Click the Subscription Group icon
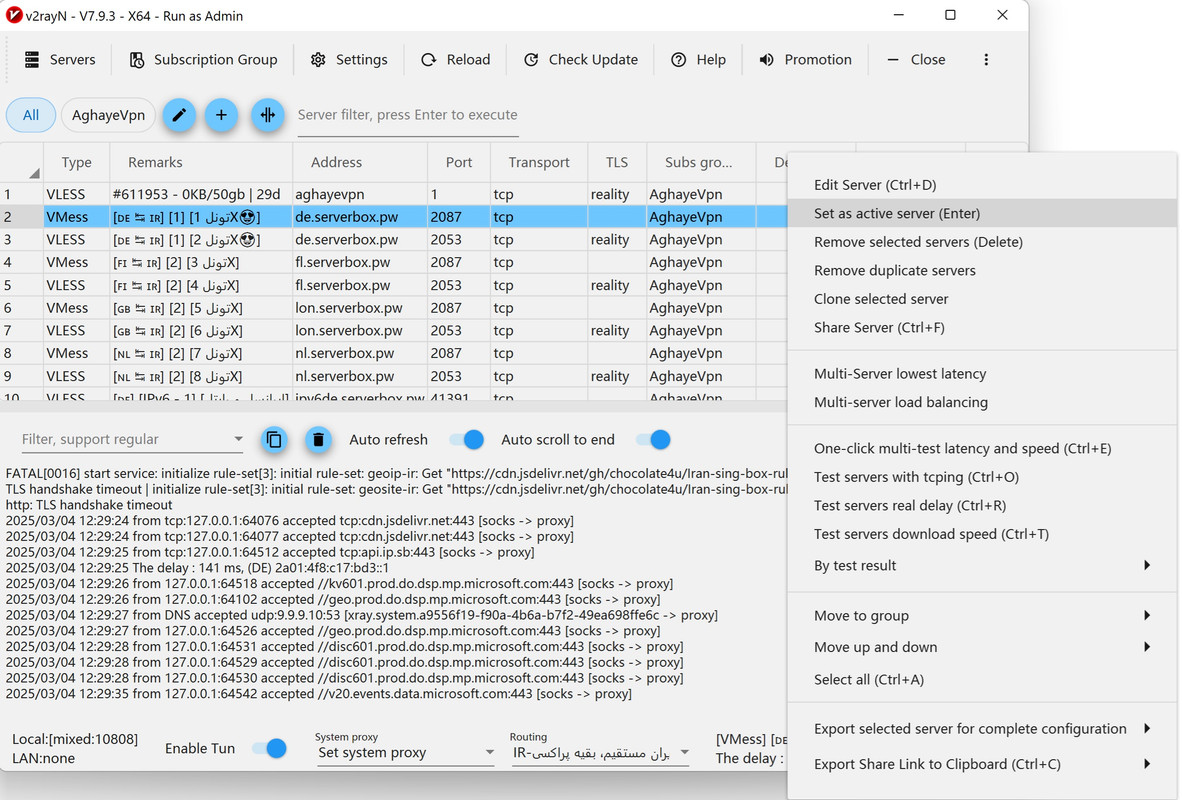The width and height of the screenshot is (1182, 800). pos(136,60)
